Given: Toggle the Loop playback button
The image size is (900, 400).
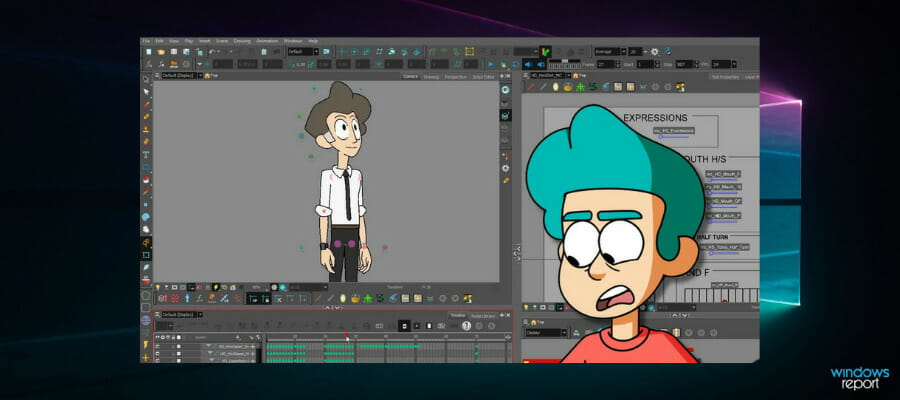Looking at the screenshot, I should tap(515, 64).
